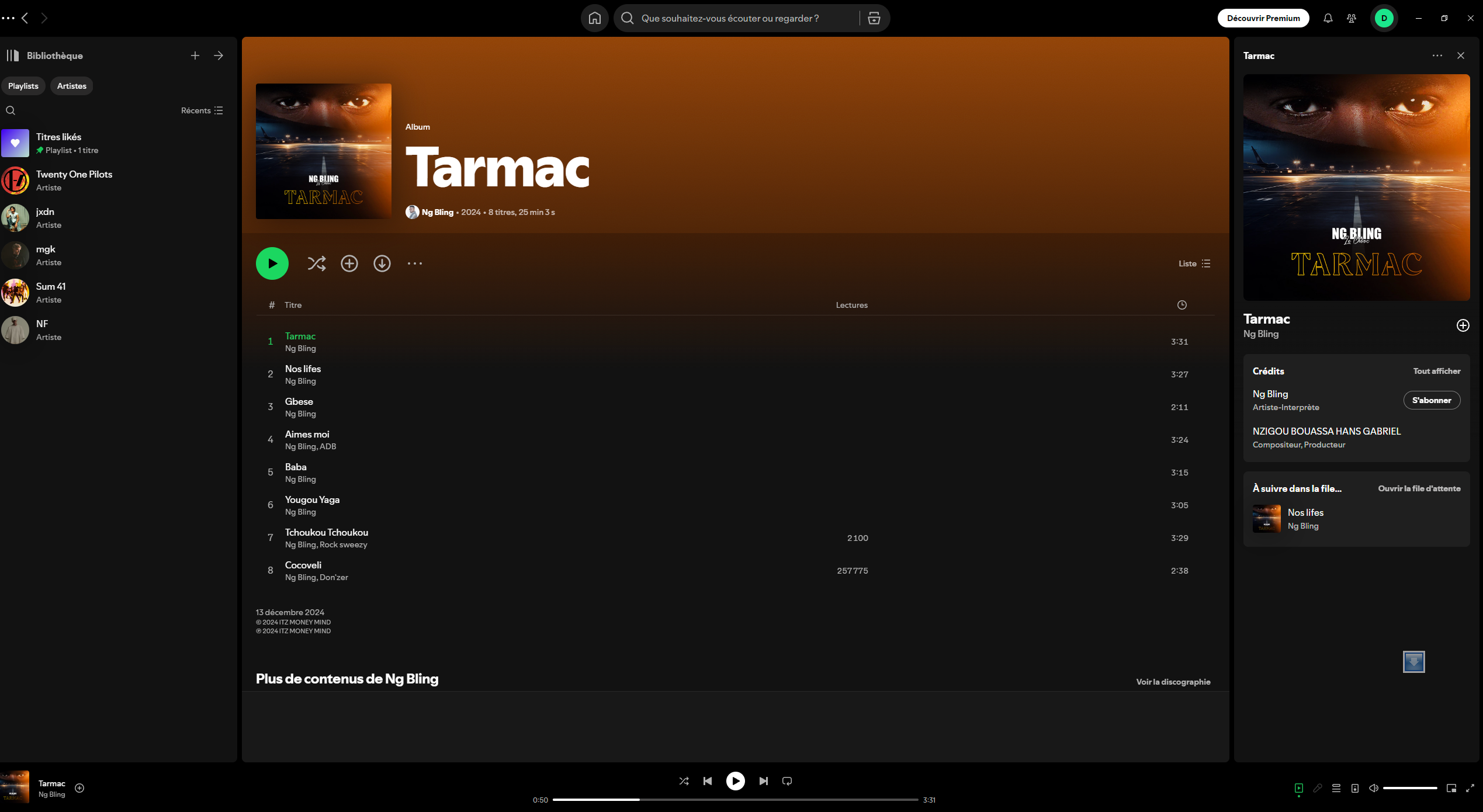
Task: Open Voir la discographie link
Action: [x=1173, y=682]
